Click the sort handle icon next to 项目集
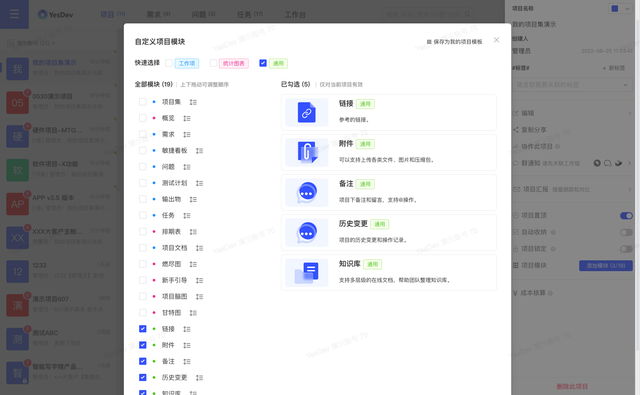Viewport: 640px width, 395px height. click(x=193, y=102)
